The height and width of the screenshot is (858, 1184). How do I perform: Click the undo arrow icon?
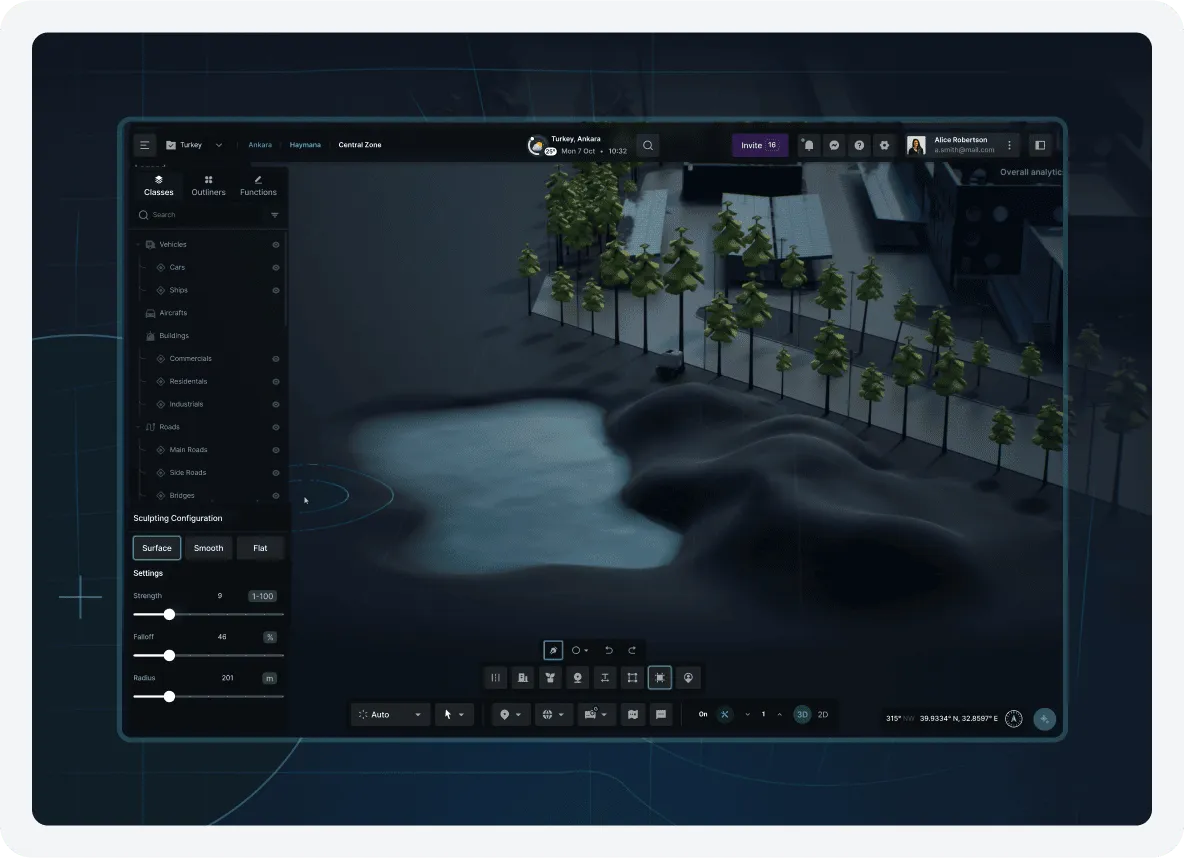coord(609,650)
